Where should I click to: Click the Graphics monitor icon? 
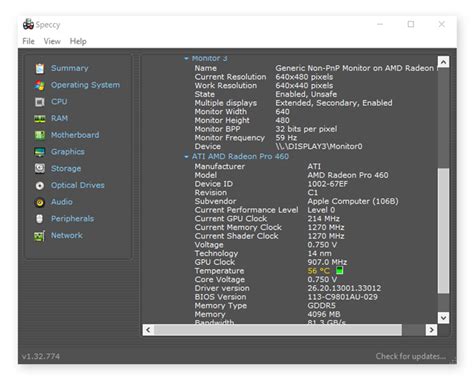click(x=40, y=152)
